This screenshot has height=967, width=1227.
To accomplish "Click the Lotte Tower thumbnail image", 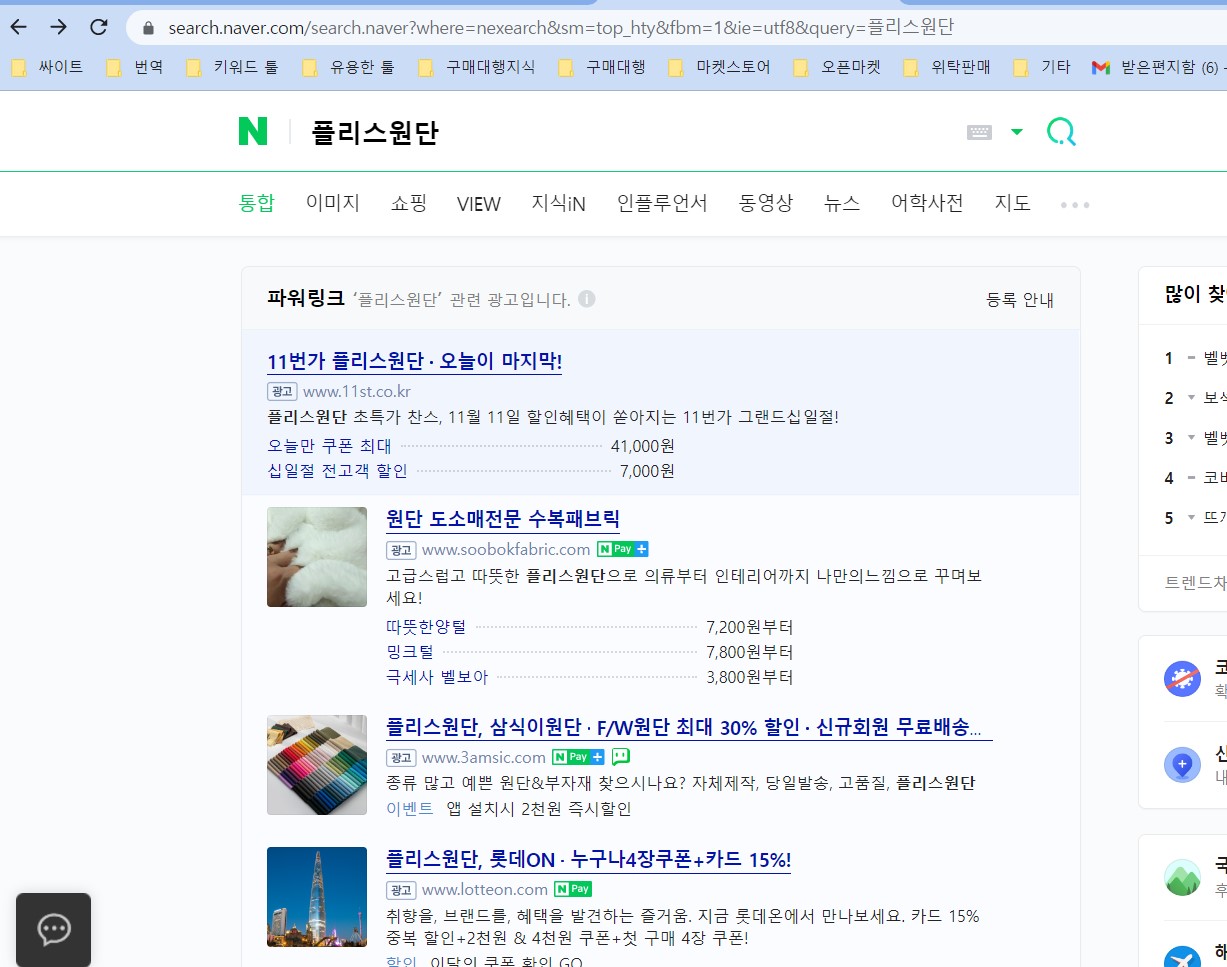I will [x=317, y=897].
